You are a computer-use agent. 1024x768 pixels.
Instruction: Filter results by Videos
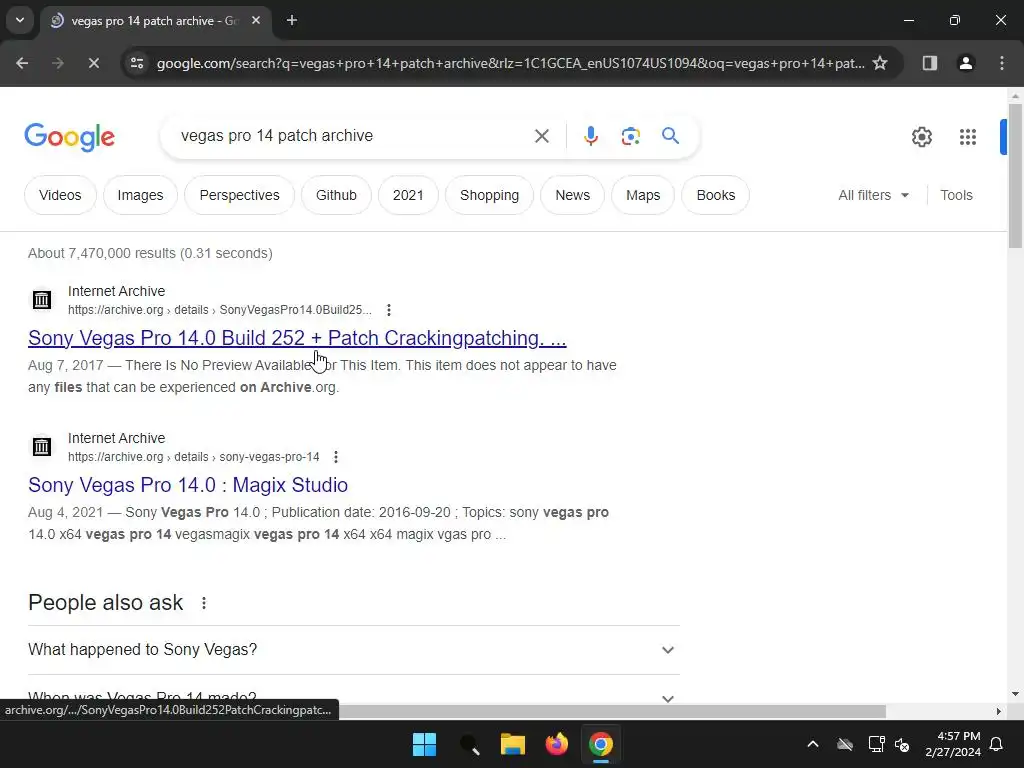coord(60,195)
